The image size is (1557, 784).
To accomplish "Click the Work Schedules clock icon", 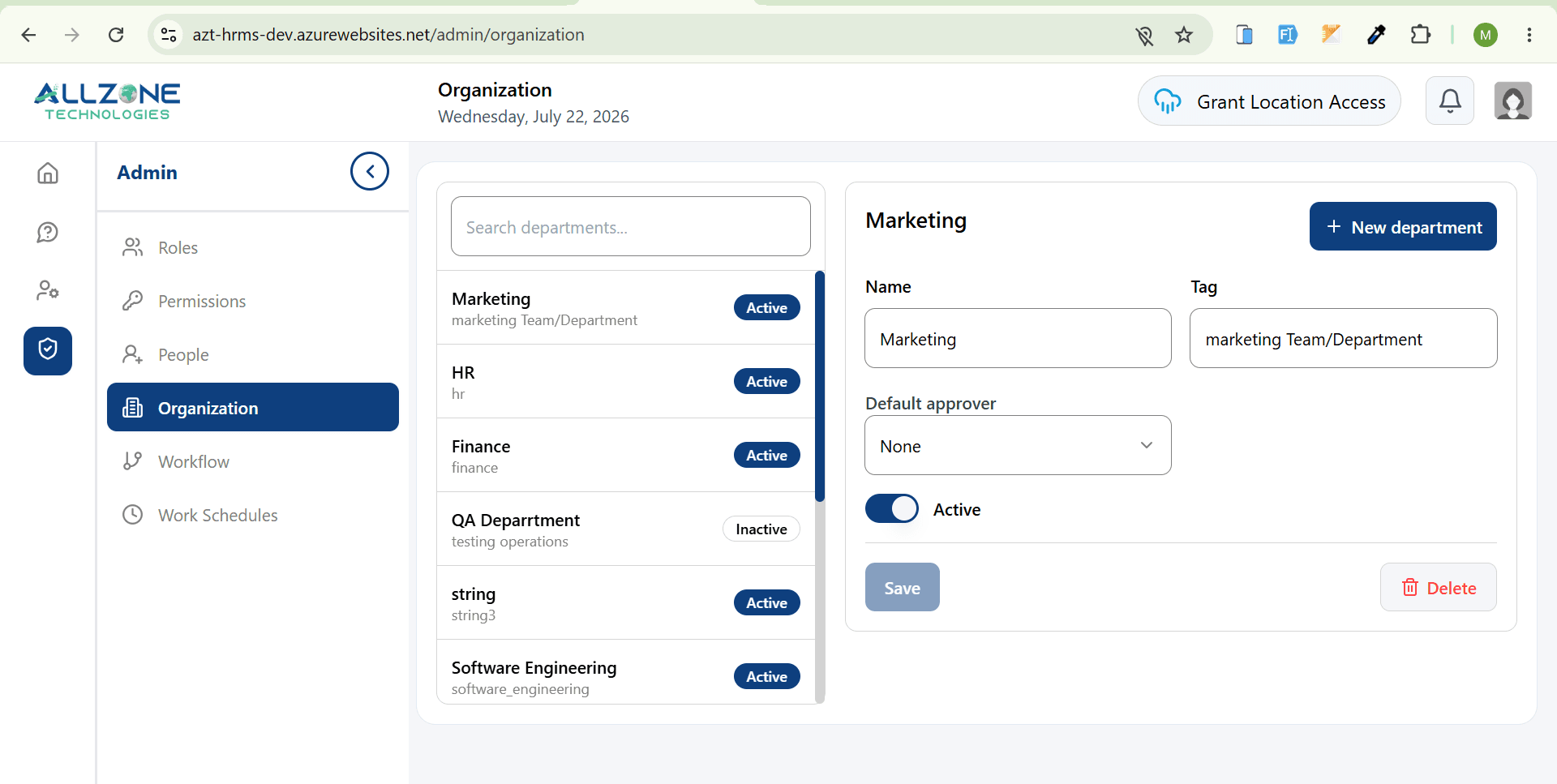I will (x=132, y=515).
